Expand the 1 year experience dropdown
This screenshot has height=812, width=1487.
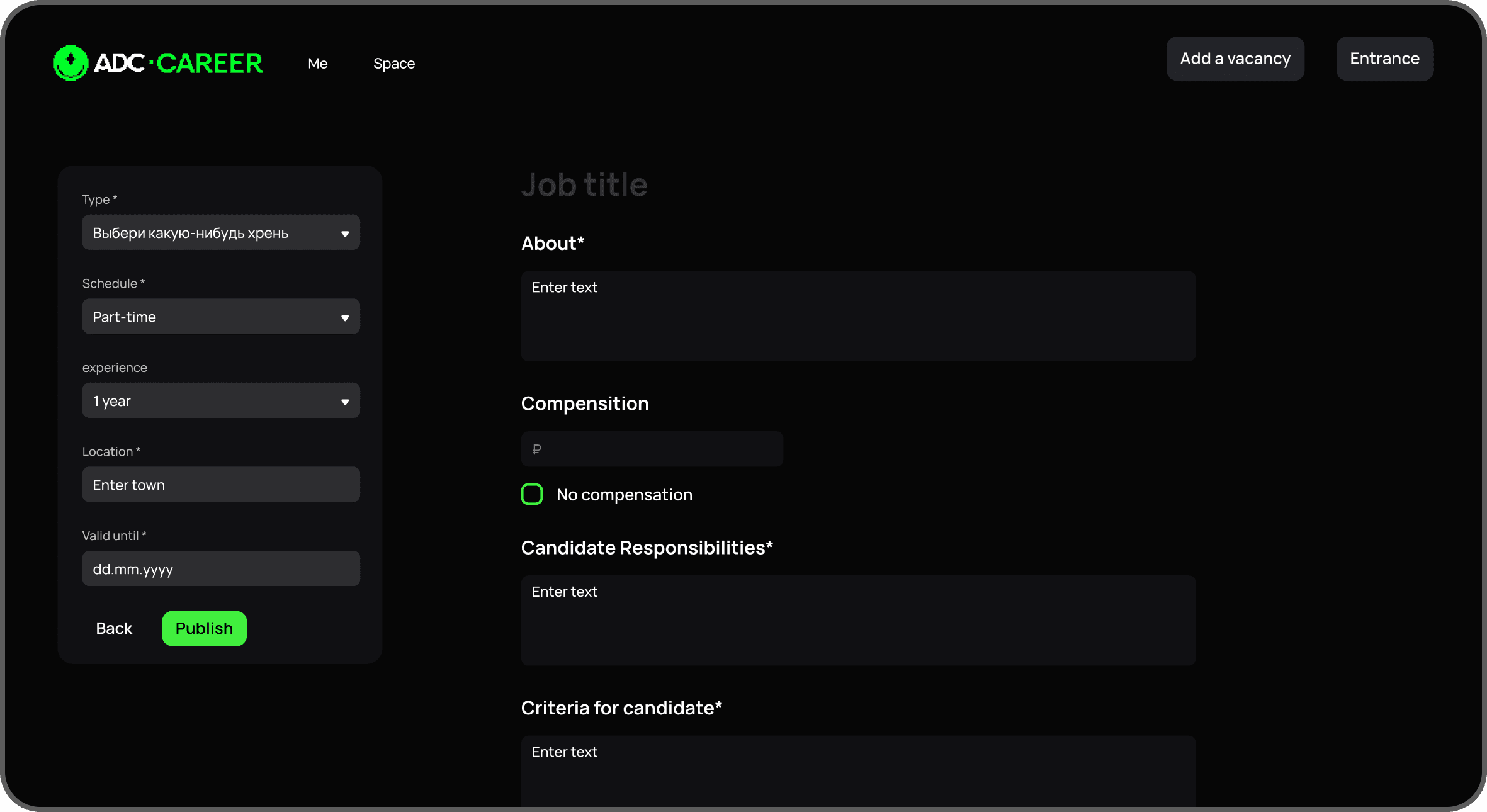(214, 401)
